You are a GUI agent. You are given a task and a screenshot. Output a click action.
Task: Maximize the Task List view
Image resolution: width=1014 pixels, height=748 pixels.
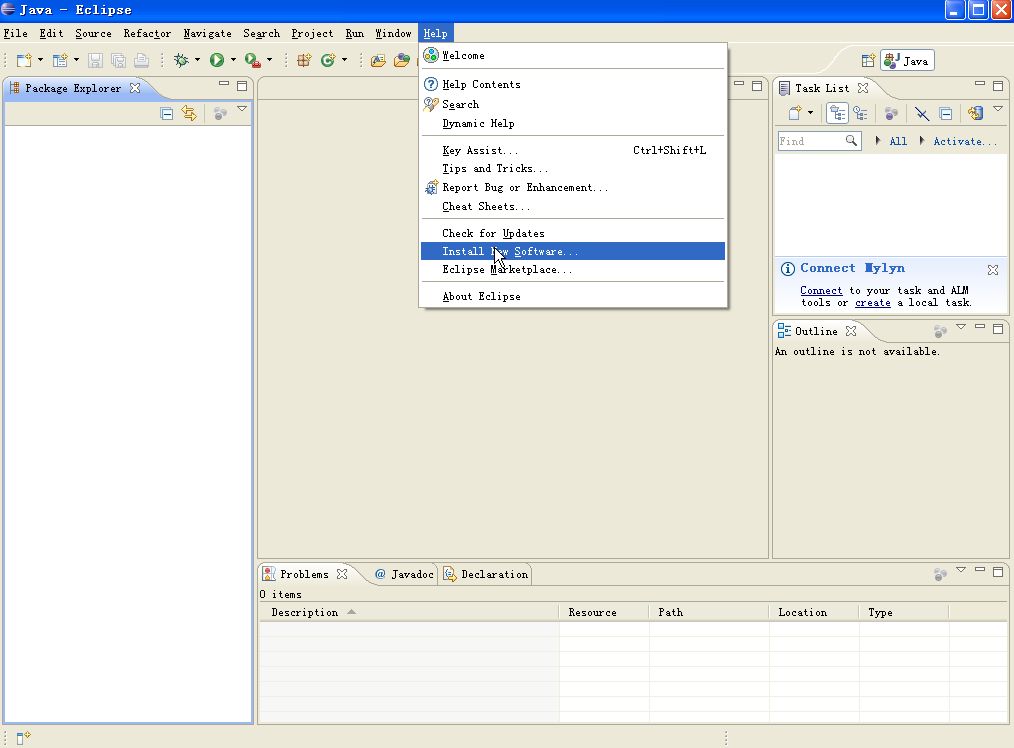(998, 85)
